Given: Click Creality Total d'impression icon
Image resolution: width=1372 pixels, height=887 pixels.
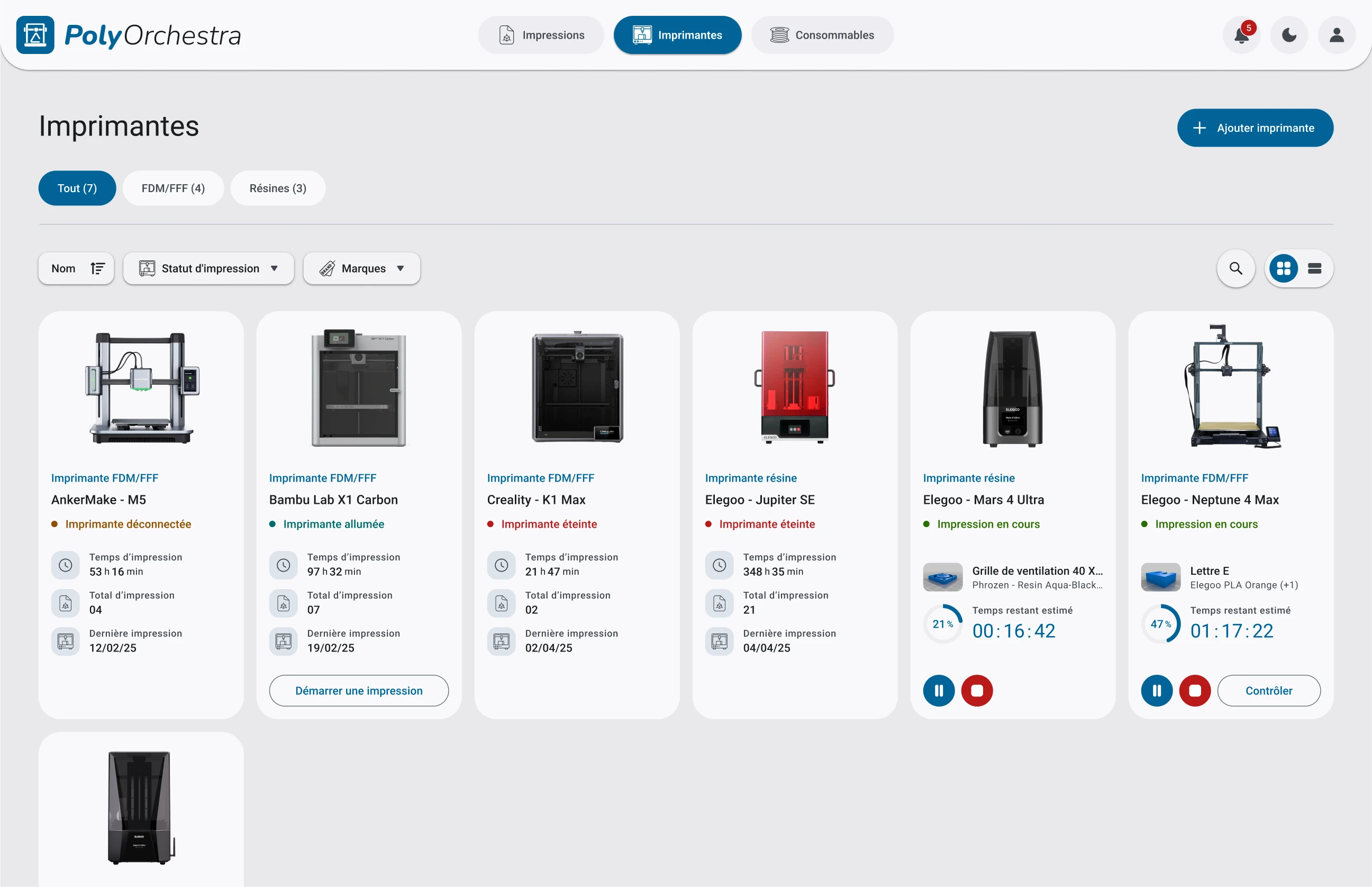Looking at the screenshot, I should pos(502,603).
